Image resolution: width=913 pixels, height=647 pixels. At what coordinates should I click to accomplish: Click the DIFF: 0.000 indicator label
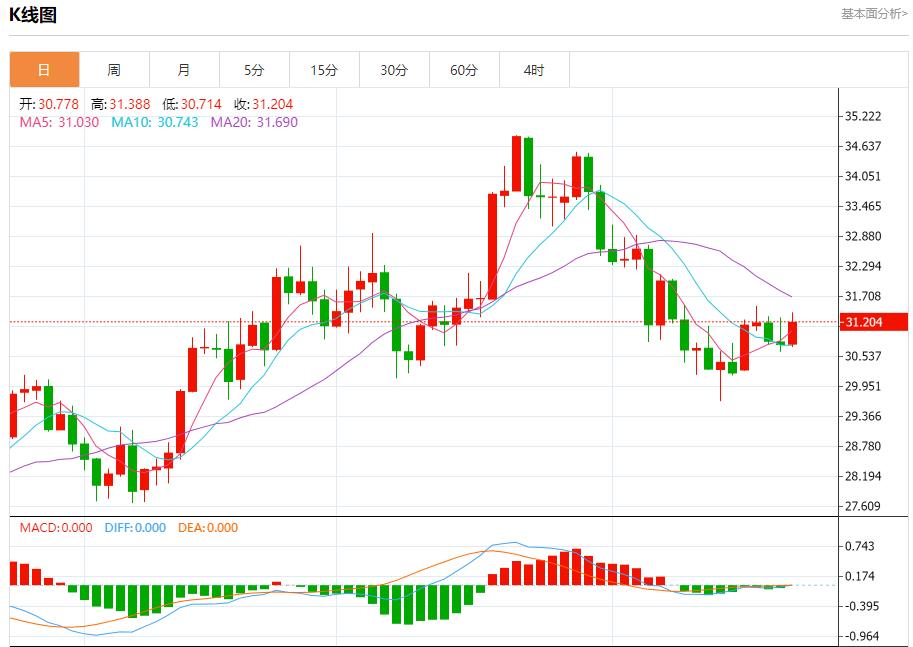click(135, 527)
